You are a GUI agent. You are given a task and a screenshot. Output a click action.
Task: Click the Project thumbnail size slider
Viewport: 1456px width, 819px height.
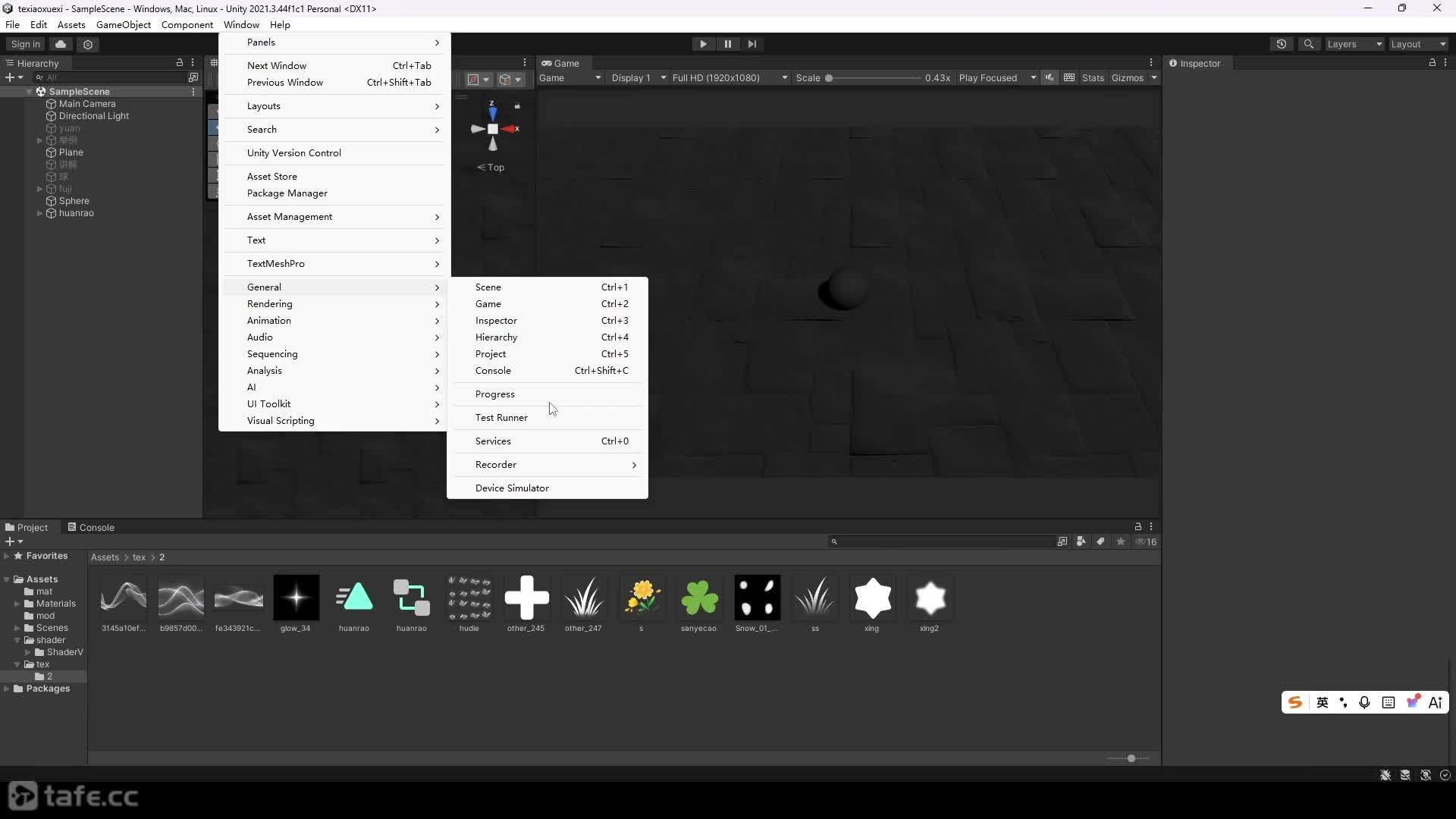pos(1128,758)
